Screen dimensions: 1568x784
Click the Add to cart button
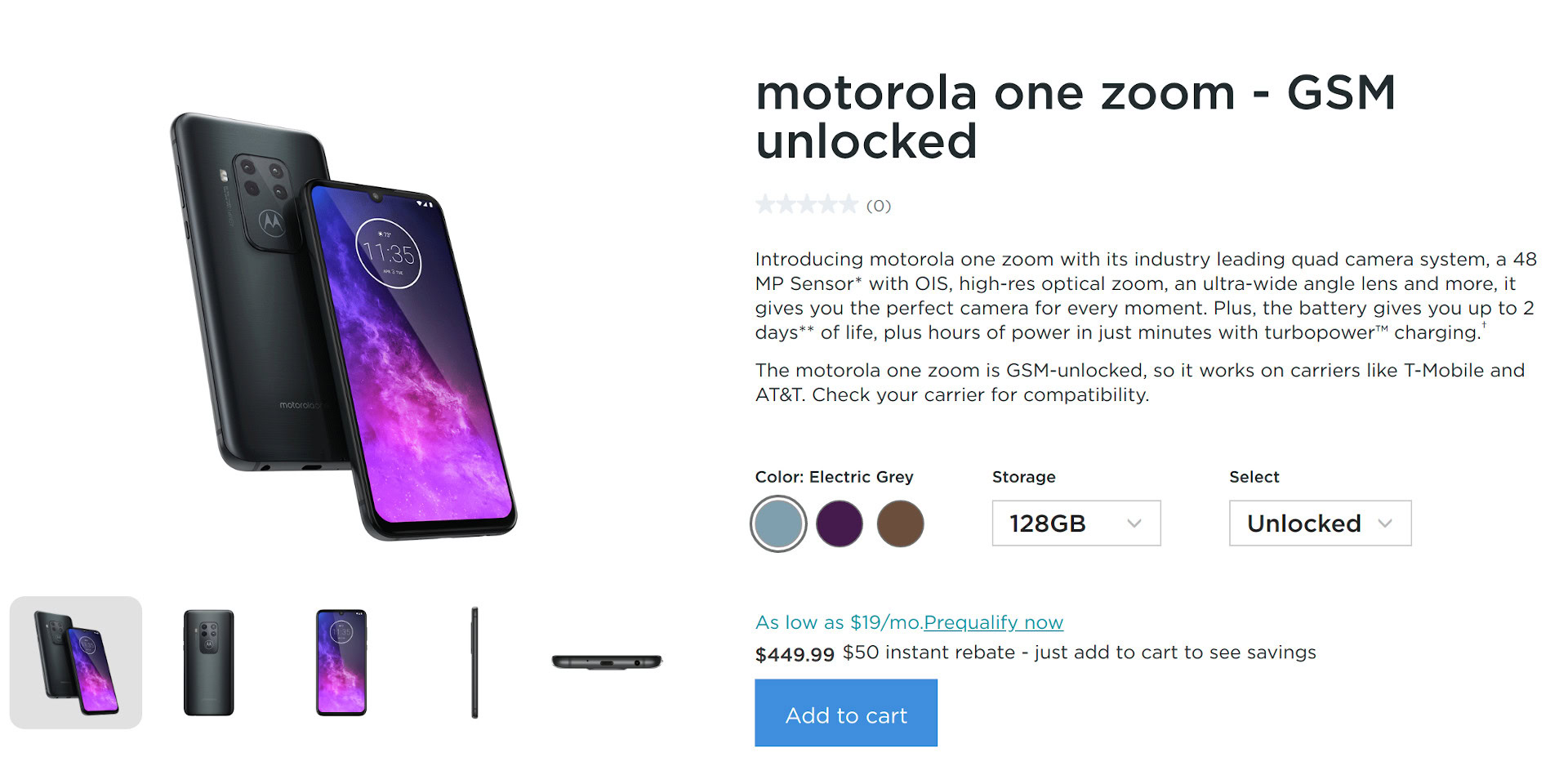pyautogui.click(x=845, y=715)
